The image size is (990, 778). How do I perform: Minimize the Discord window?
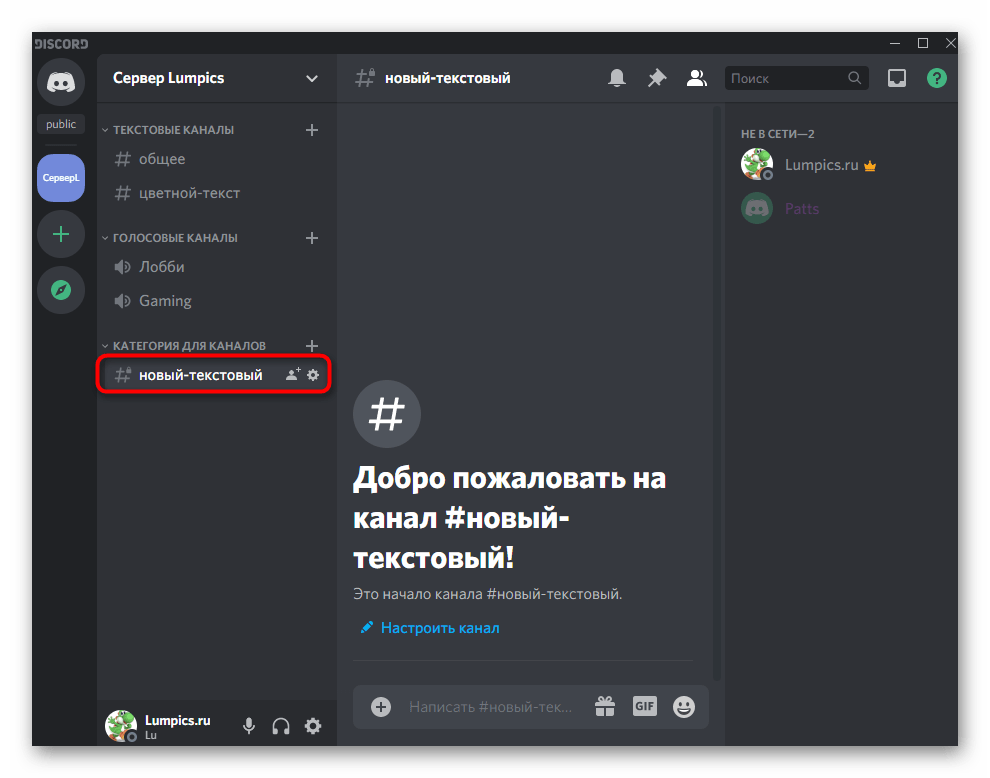[895, 43]
